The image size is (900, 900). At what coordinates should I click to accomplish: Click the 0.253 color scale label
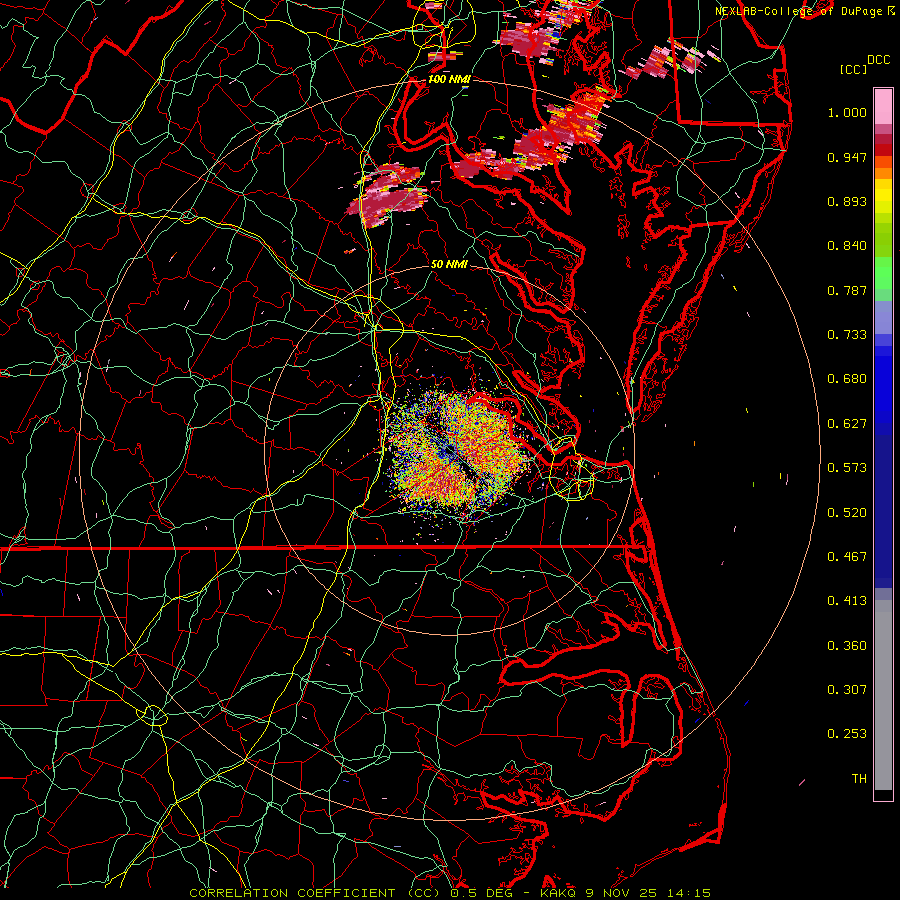[847, 734]
